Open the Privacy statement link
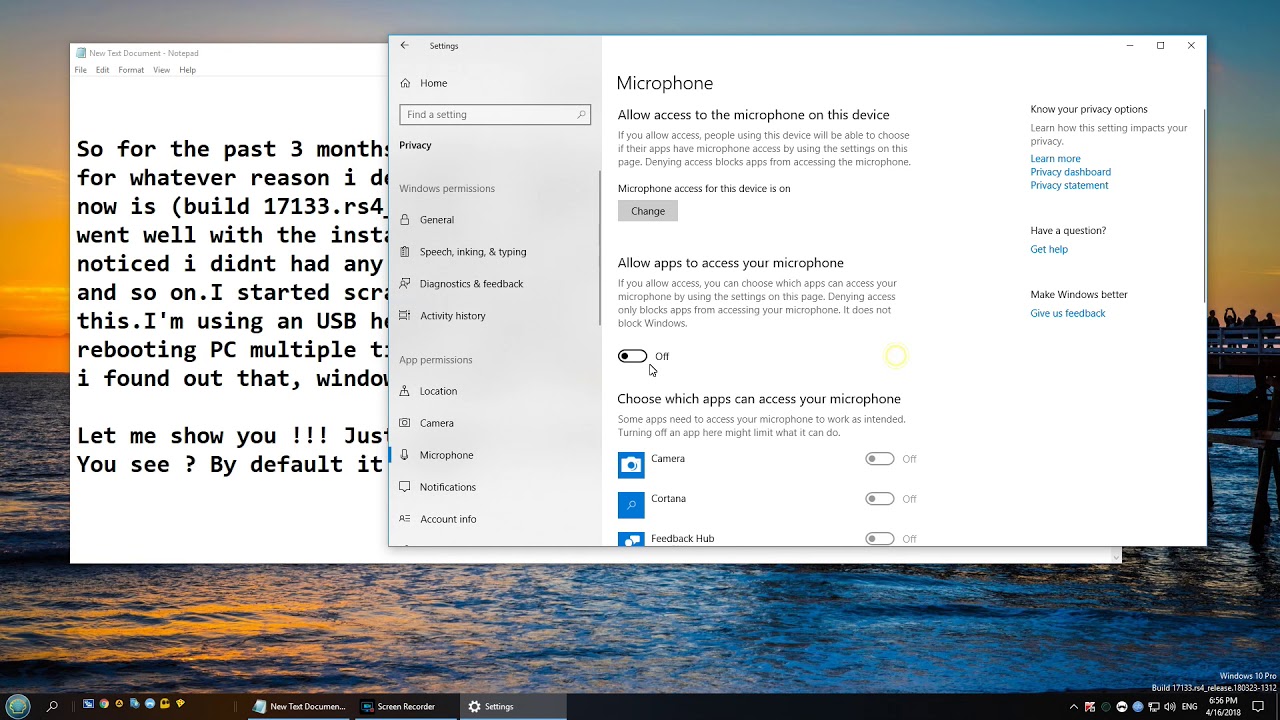This screenshot has height=720, width=1280. 1069,185
